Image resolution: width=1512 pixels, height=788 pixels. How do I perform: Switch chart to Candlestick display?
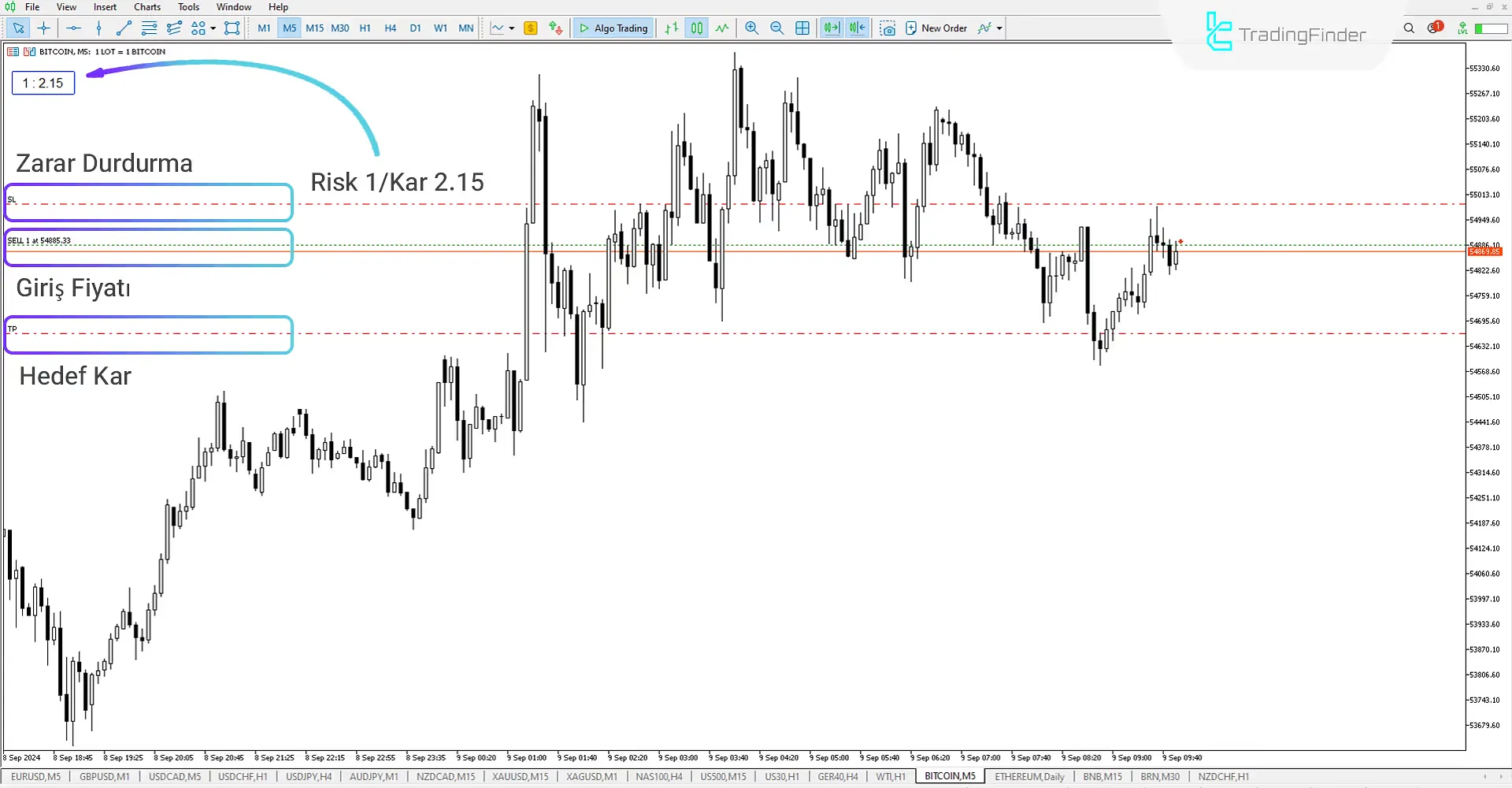tap(696, 28)
